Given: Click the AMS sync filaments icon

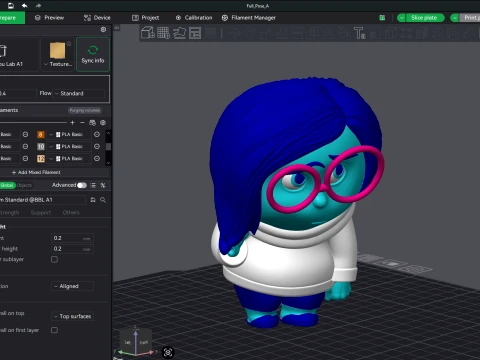Looking at the screenshot, I should click(93, 123).
